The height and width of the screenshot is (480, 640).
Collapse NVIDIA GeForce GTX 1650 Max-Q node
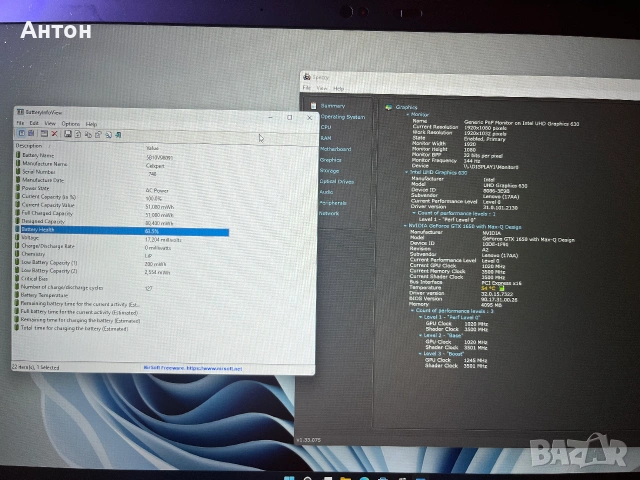coord(405,226)
